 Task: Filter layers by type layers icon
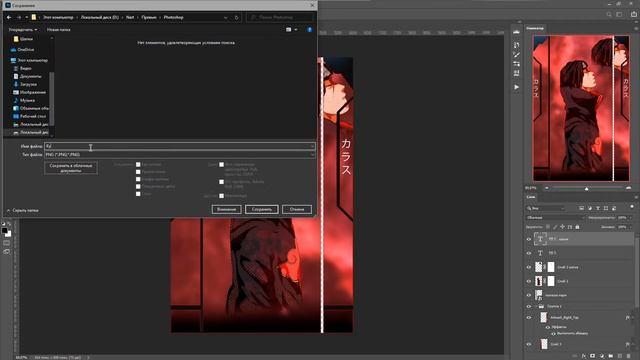coord(598,208)
